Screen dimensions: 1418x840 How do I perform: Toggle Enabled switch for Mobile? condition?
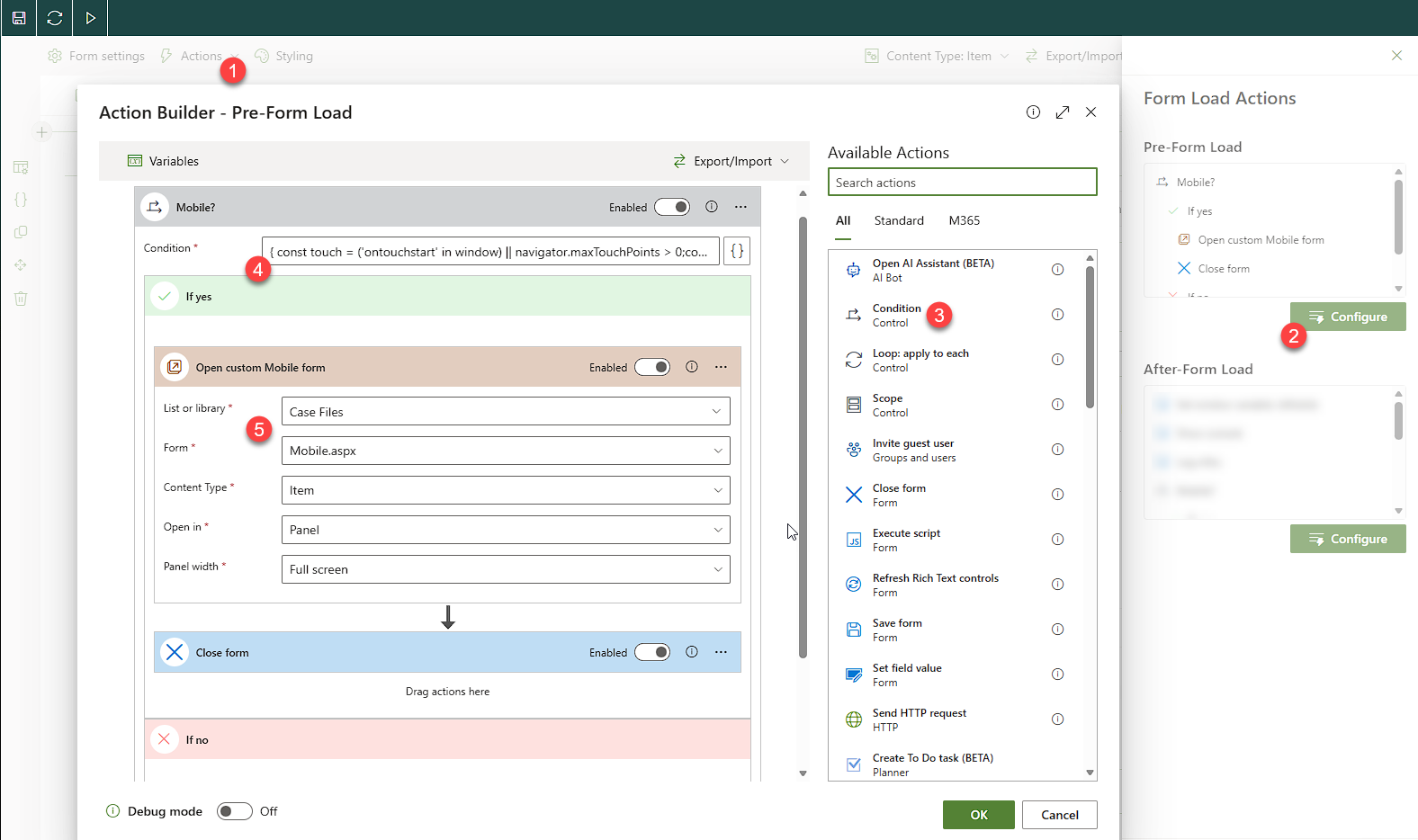tap(672, 207)
